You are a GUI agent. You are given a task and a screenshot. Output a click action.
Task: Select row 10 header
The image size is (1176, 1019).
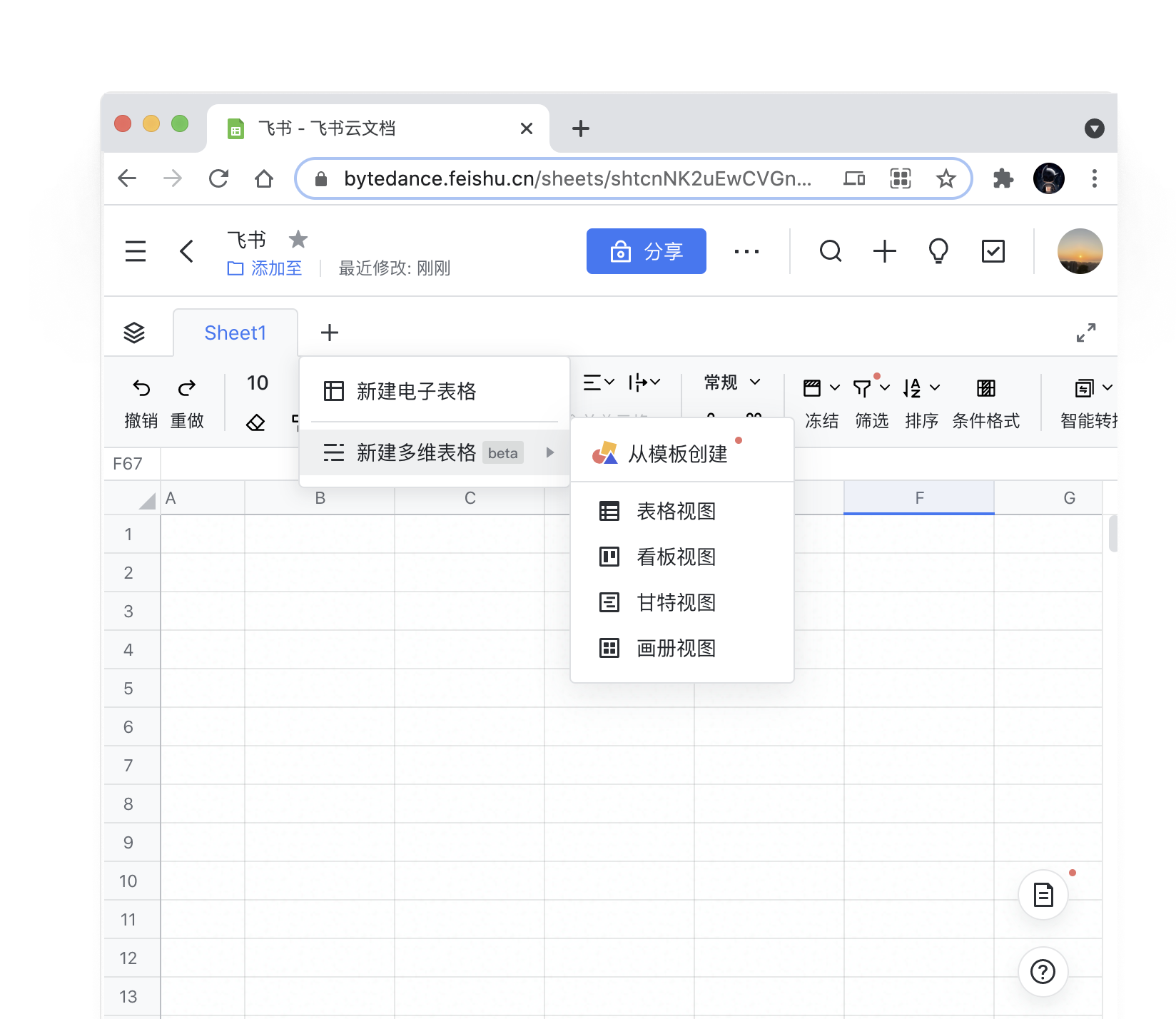click(132, 881)
